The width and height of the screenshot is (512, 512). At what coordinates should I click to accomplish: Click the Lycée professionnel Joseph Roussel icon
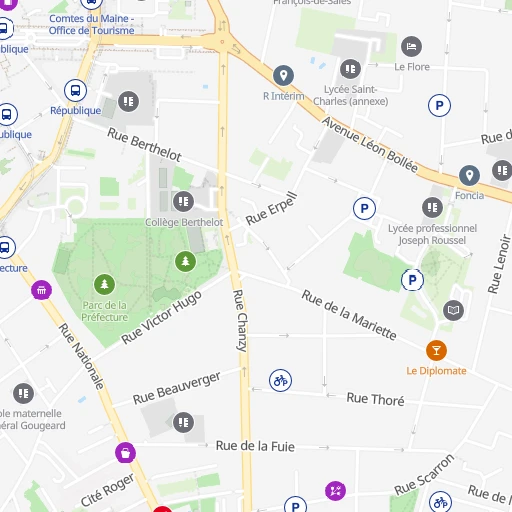pyautogui.click(x=433, y=207)
